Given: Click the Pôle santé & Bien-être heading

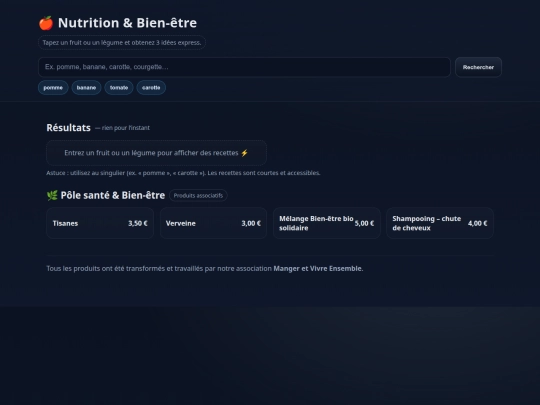Looking at the screenshot, I should point(113,196).
